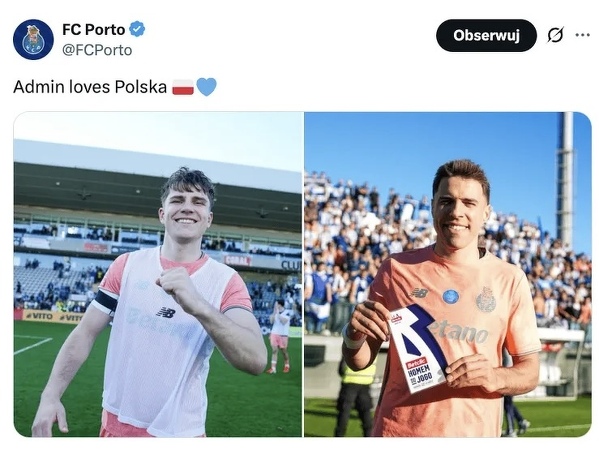Click the Grok slashed-circle icon
Screen dimensions: 599x451
555,36
